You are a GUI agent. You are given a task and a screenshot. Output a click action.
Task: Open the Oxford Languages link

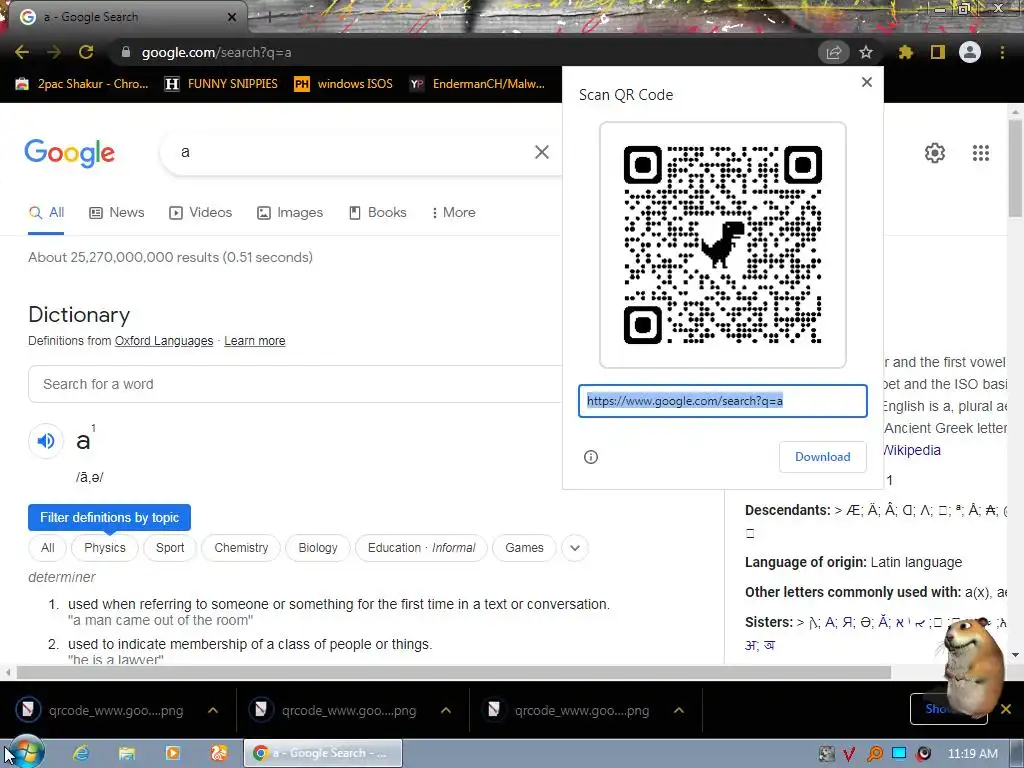click(x=164, y=341)
